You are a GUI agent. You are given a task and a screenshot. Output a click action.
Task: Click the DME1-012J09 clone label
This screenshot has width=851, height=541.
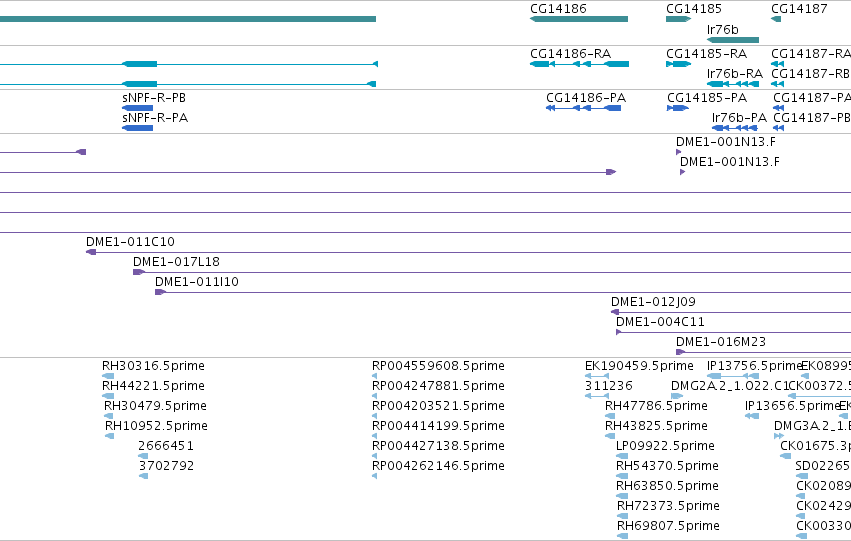click(x=653, y=302)
